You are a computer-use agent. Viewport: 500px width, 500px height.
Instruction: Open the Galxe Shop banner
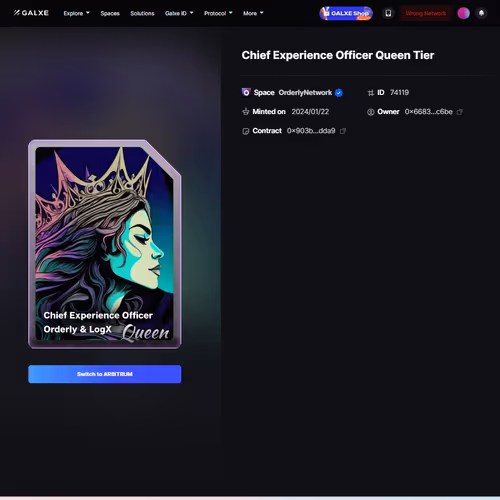(346, 13)
